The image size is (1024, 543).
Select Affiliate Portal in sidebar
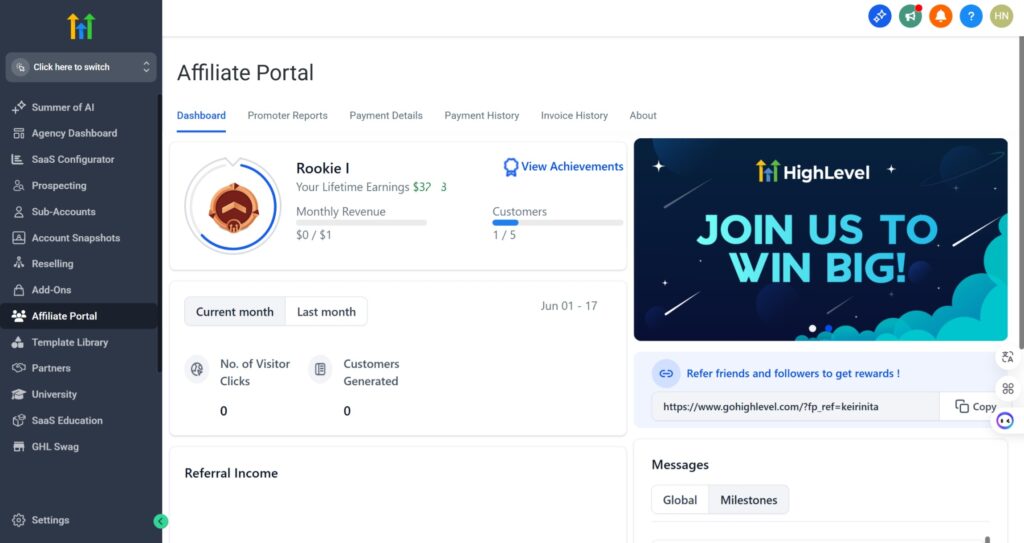78,316
